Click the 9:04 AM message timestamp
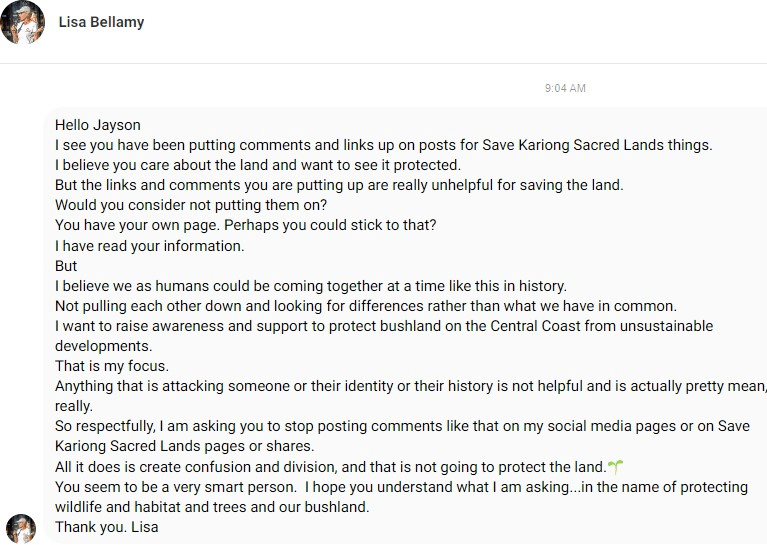 coord(565,88)
